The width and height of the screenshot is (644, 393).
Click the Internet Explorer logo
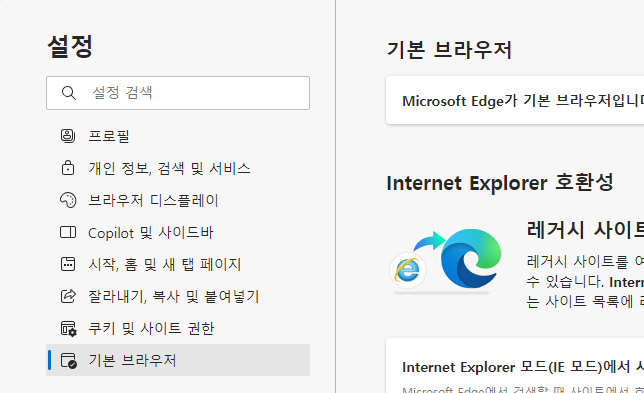[x=407, y=270]
